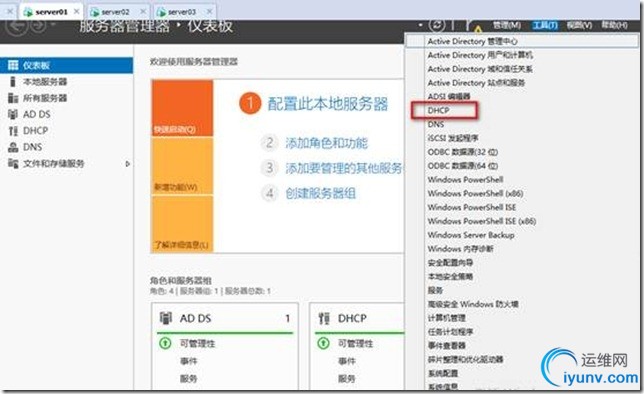
Task: Open iSCSI 发起程序 menu entry
Action: (522, 138)
